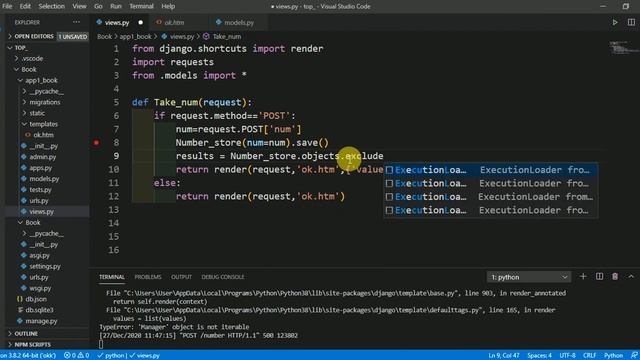This screenshot has height=360, width=640.
Task: Open tests.py in the explorer
Action: tap(40, 190)
